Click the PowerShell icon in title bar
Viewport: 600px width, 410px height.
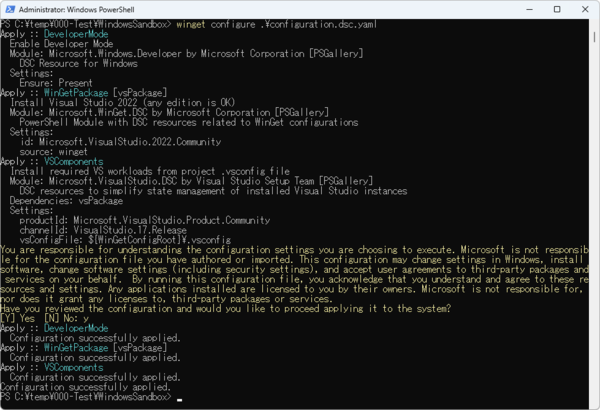point(10,9)
